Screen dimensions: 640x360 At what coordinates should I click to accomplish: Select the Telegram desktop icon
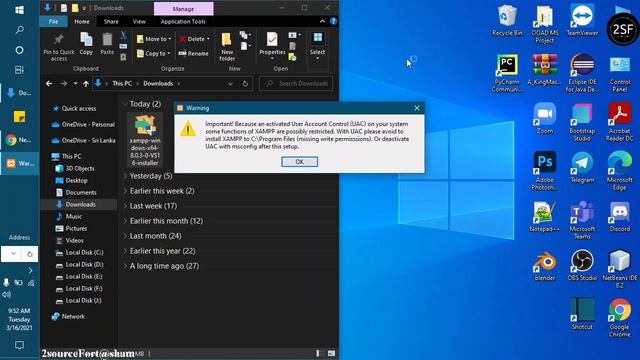click(x=582, y=167)
